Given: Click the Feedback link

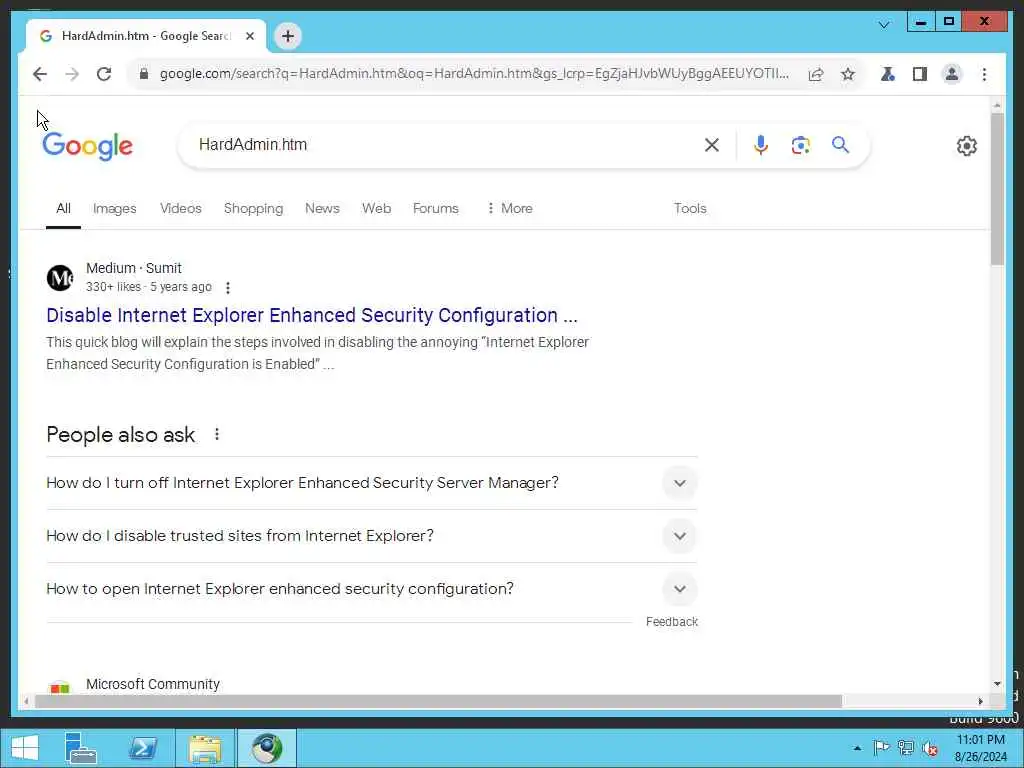Looking at the screenshot, I should [671, 622].
